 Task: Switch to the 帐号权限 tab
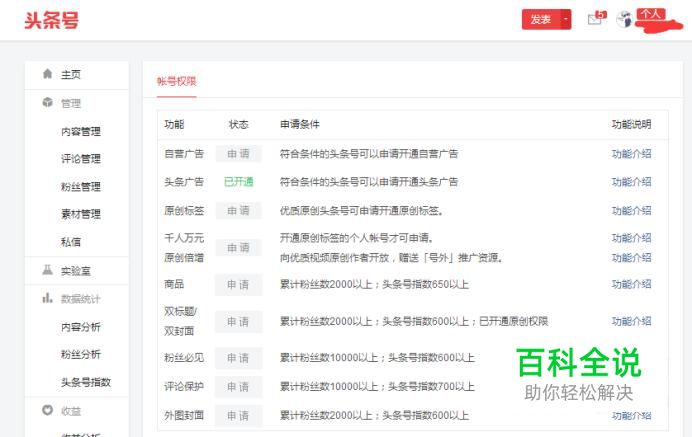coord(177,81)
